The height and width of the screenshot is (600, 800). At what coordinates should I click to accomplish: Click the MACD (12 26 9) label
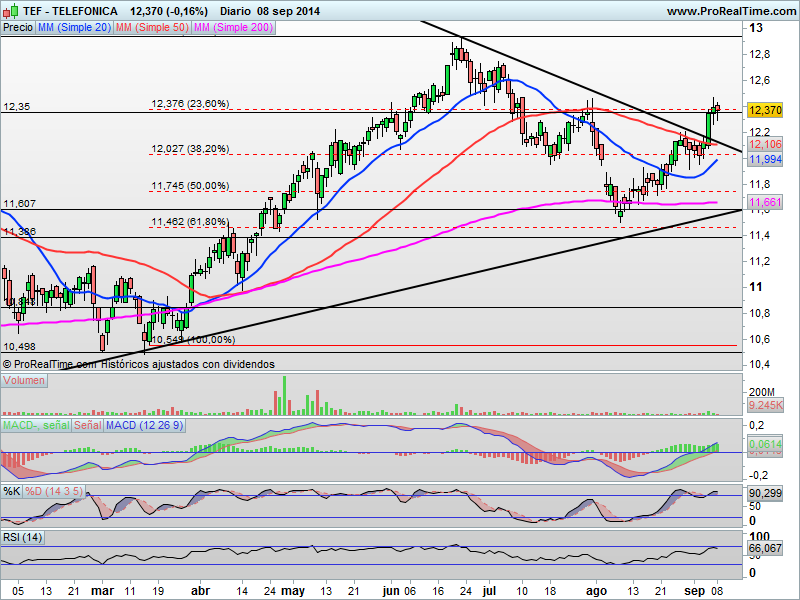[x=144, y=425]
